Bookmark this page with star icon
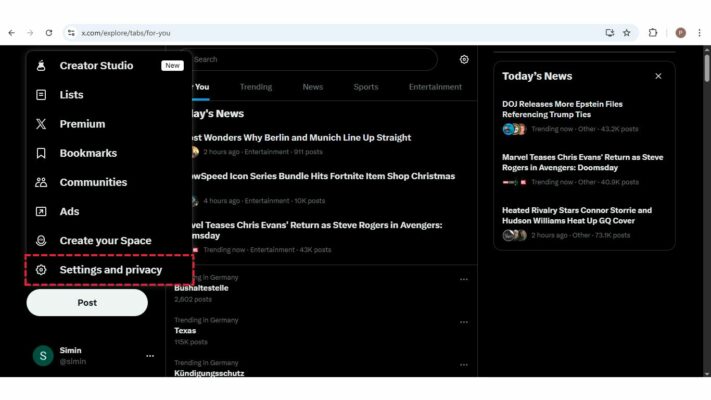 tap(627, 33)
